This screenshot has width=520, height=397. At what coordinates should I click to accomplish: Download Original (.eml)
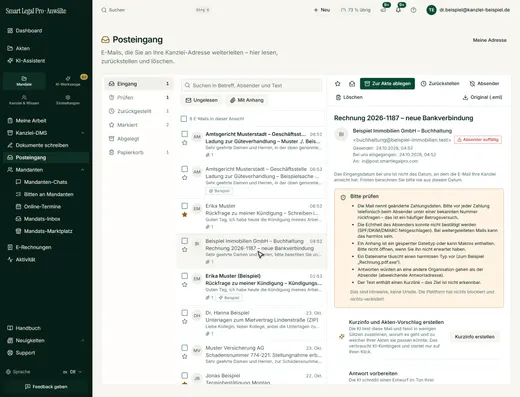482,97
